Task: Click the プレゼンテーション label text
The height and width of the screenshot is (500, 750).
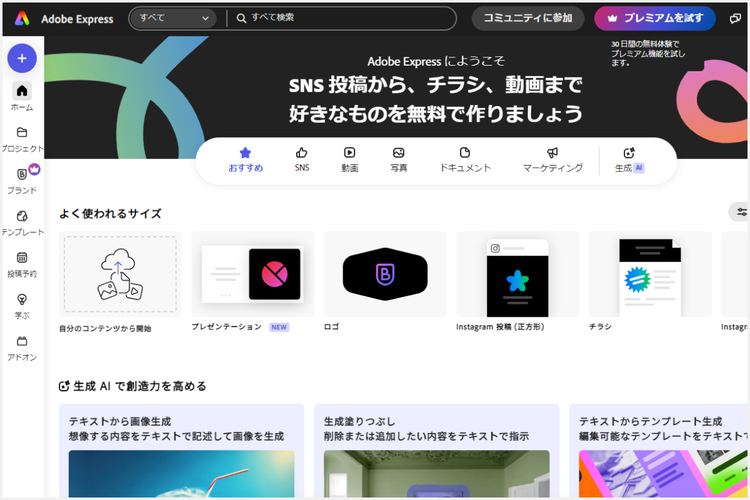Action: click(x=227, y=327)
